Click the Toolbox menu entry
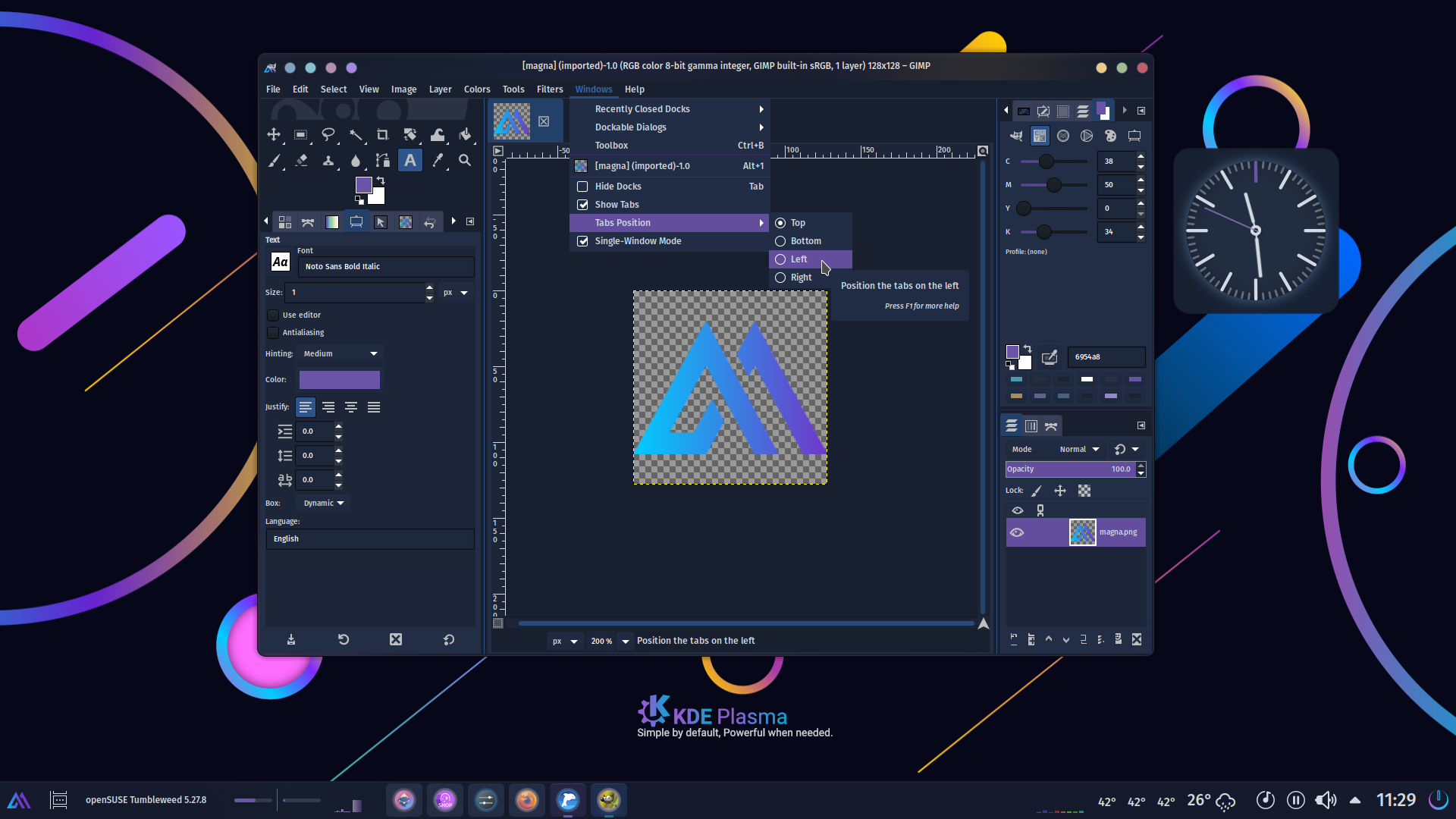Viewport: 1456px width, 819px height. (x=670, y=146)
